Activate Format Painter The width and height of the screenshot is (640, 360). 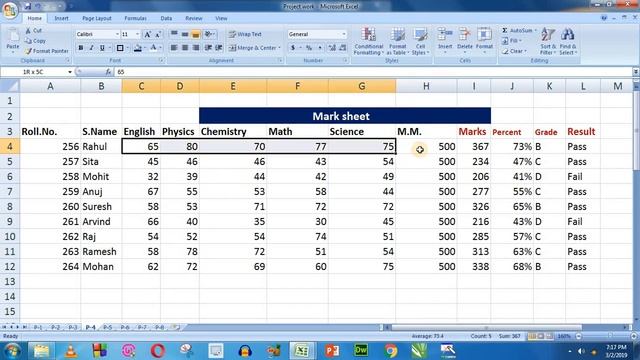pos(47,51)
